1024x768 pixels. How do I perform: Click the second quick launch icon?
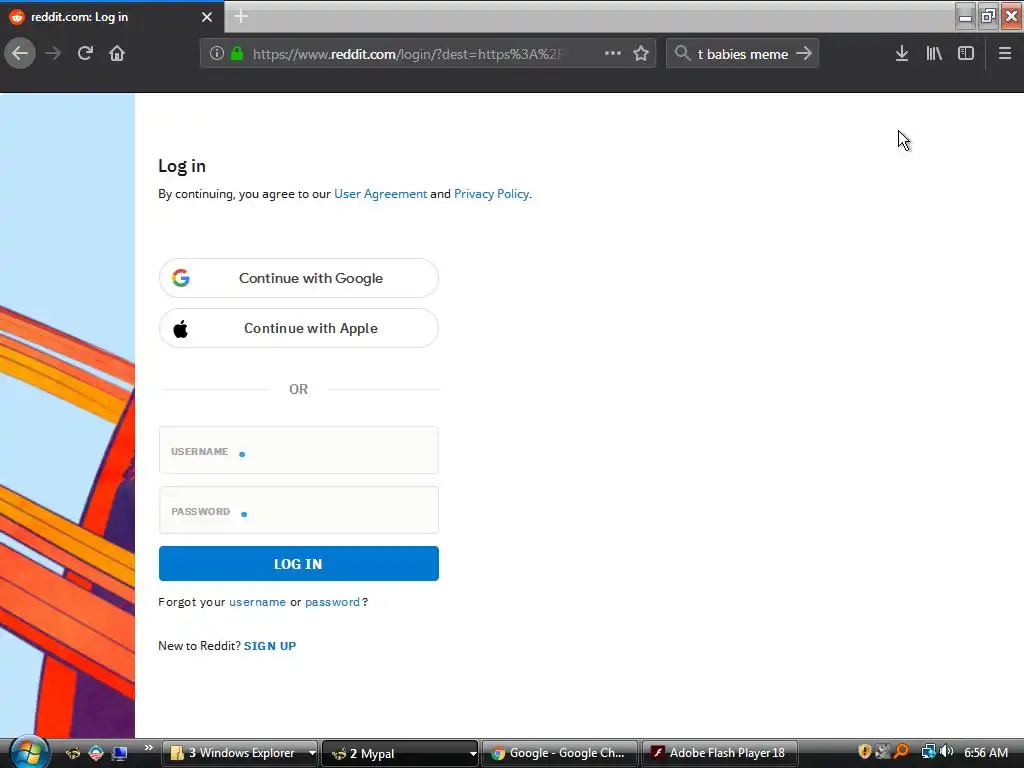[x=96, y=753]
